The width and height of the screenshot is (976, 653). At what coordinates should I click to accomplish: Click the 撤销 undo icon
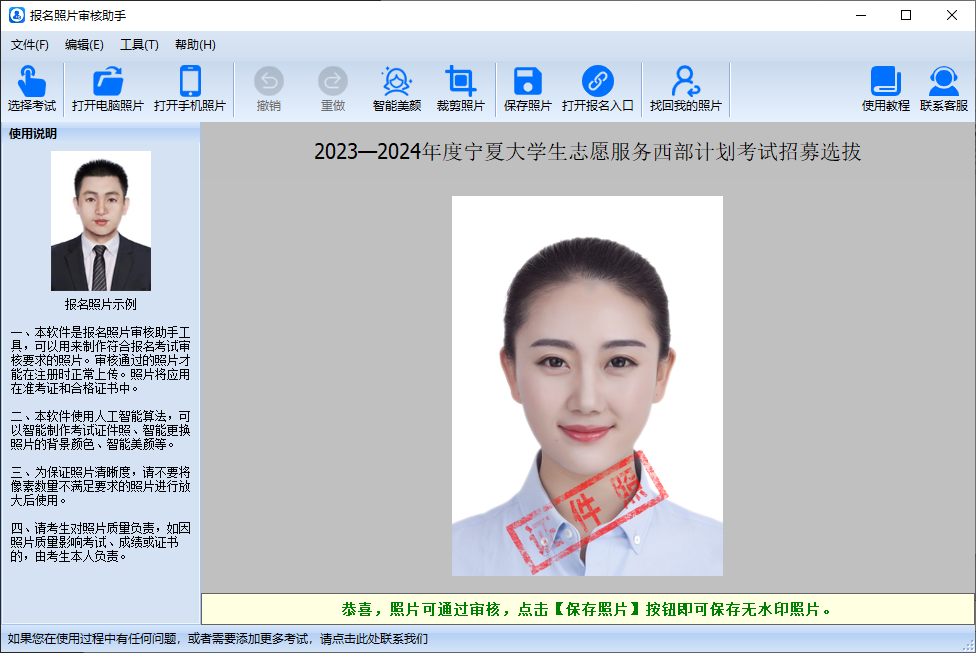click(269, 82)
